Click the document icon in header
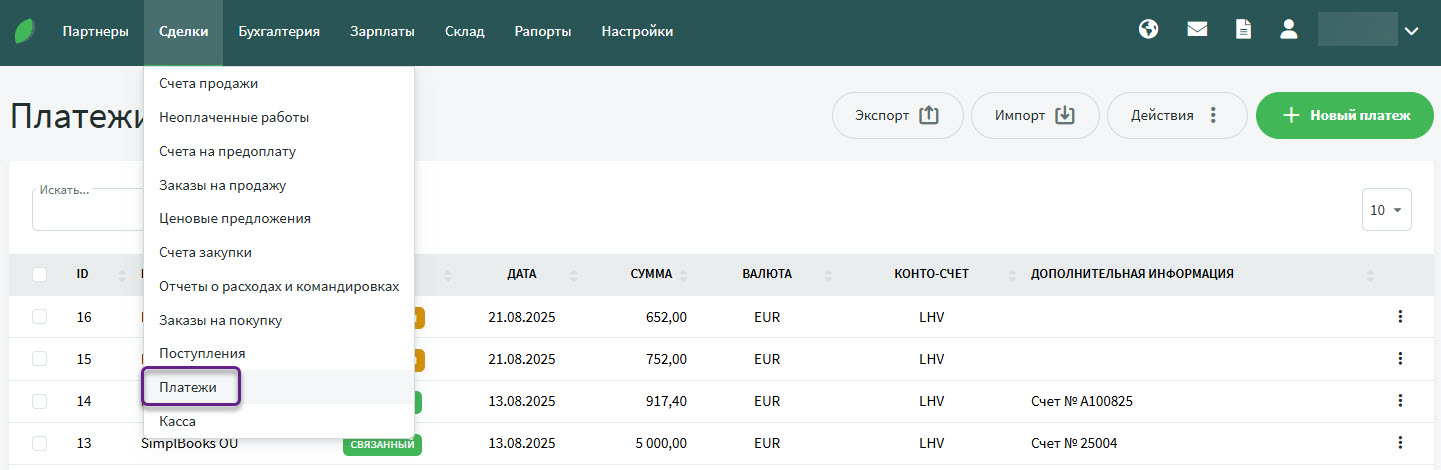 [1243, 30]
